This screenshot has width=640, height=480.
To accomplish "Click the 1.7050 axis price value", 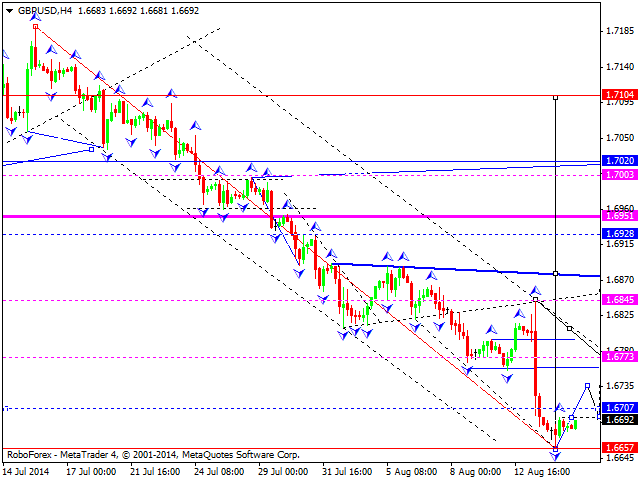I will pyautogui.click(x=620, y=138).
